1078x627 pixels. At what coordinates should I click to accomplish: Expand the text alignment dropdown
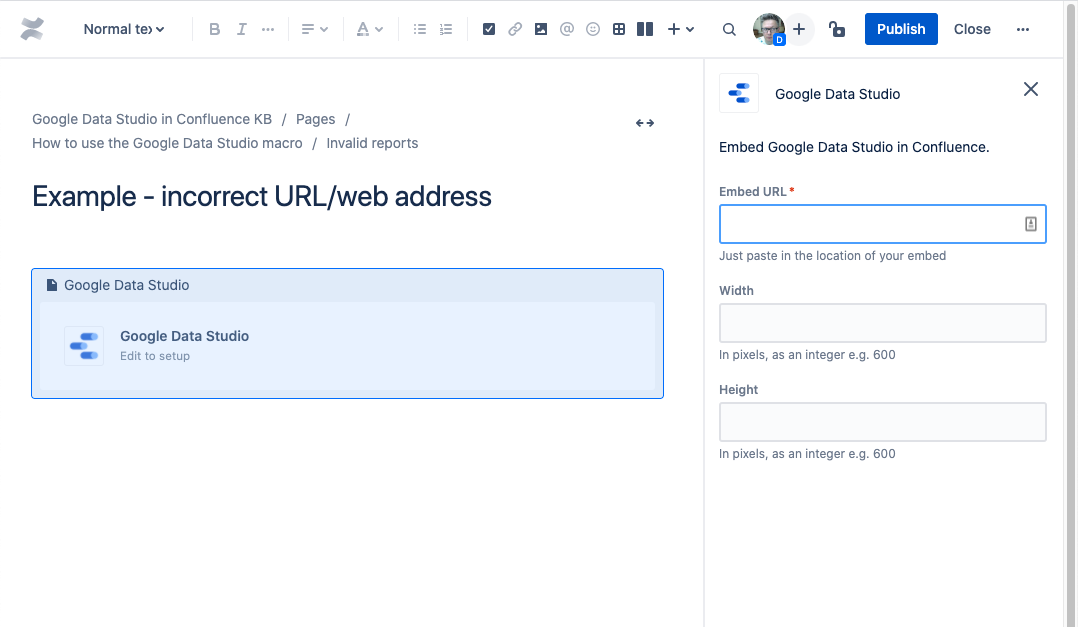315,29
